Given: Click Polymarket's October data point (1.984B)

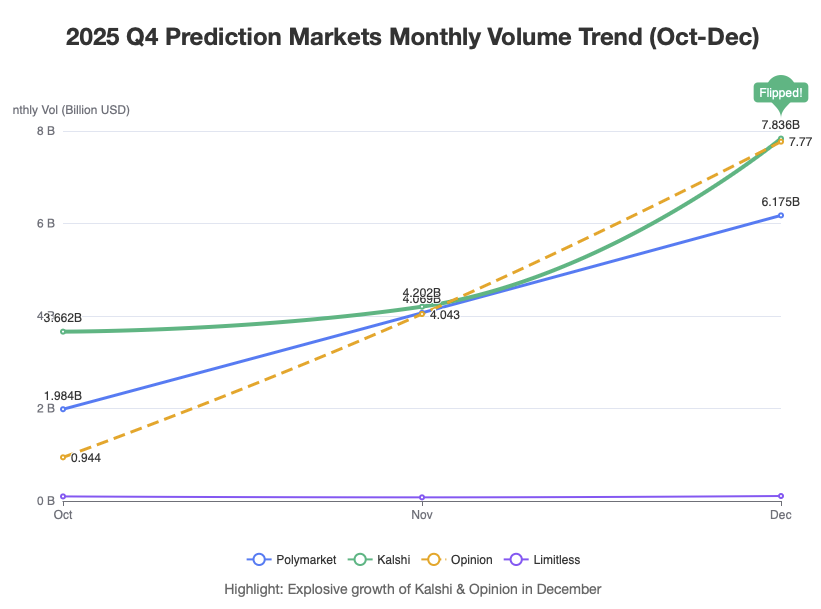Looking at the screenshot, I should [x=63, y=409].
